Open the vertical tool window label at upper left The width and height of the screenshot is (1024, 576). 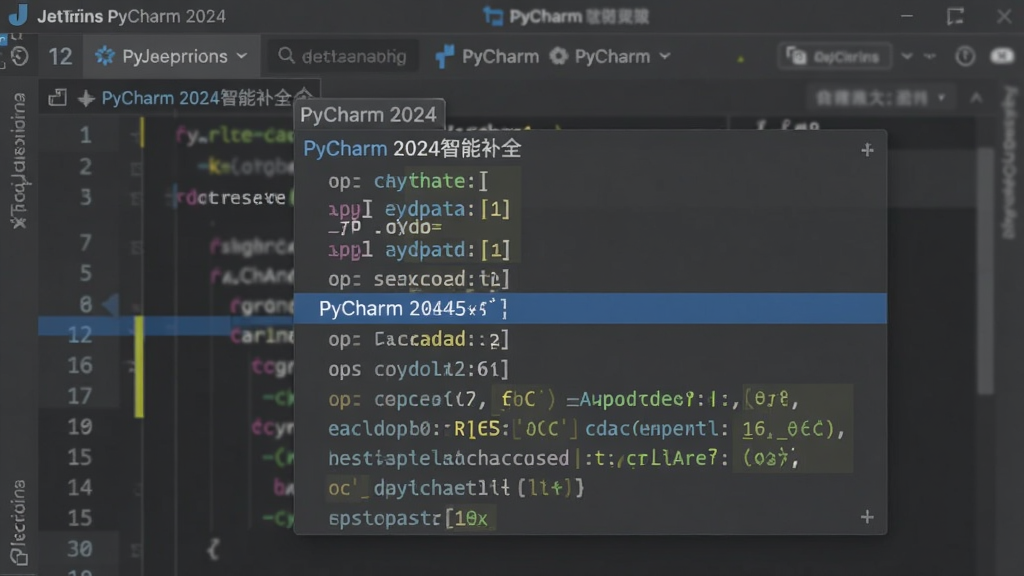point(18,161)
